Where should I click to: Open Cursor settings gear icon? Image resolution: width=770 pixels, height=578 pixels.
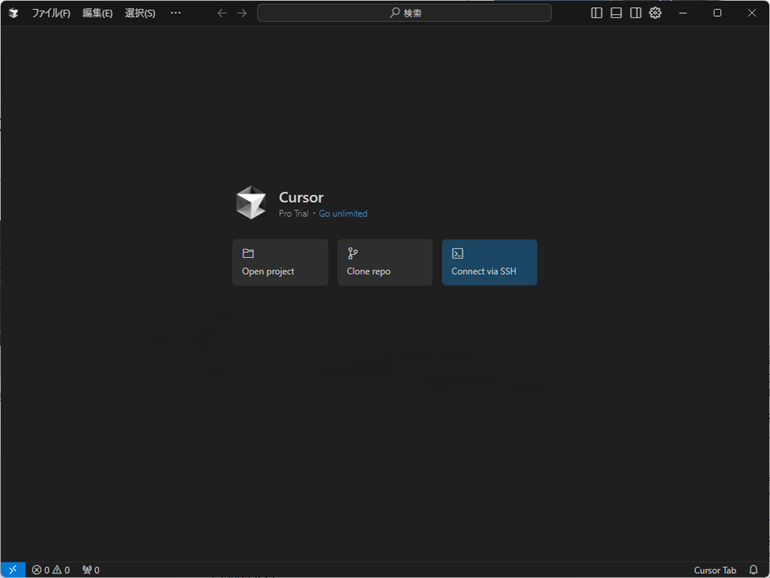[655, 13]
